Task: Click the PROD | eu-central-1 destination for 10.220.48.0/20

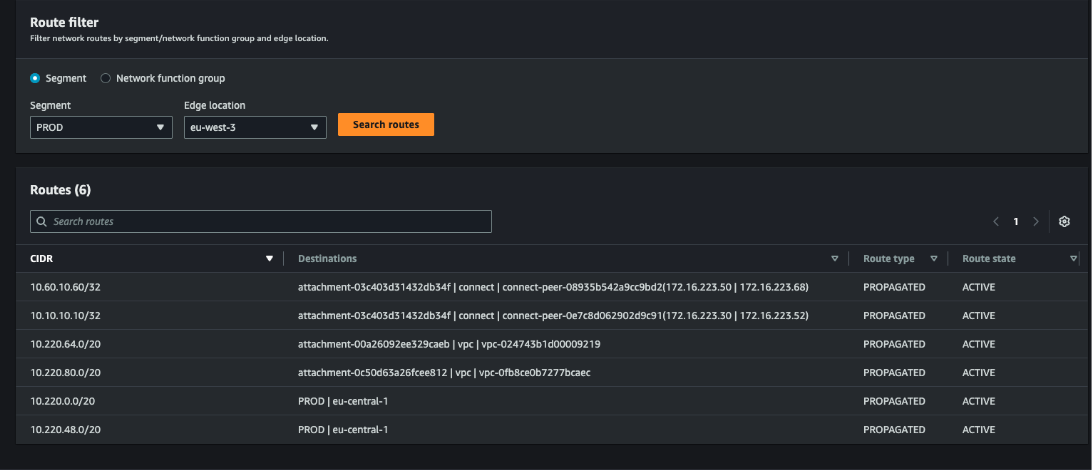Action: click(x=343, y=430)
